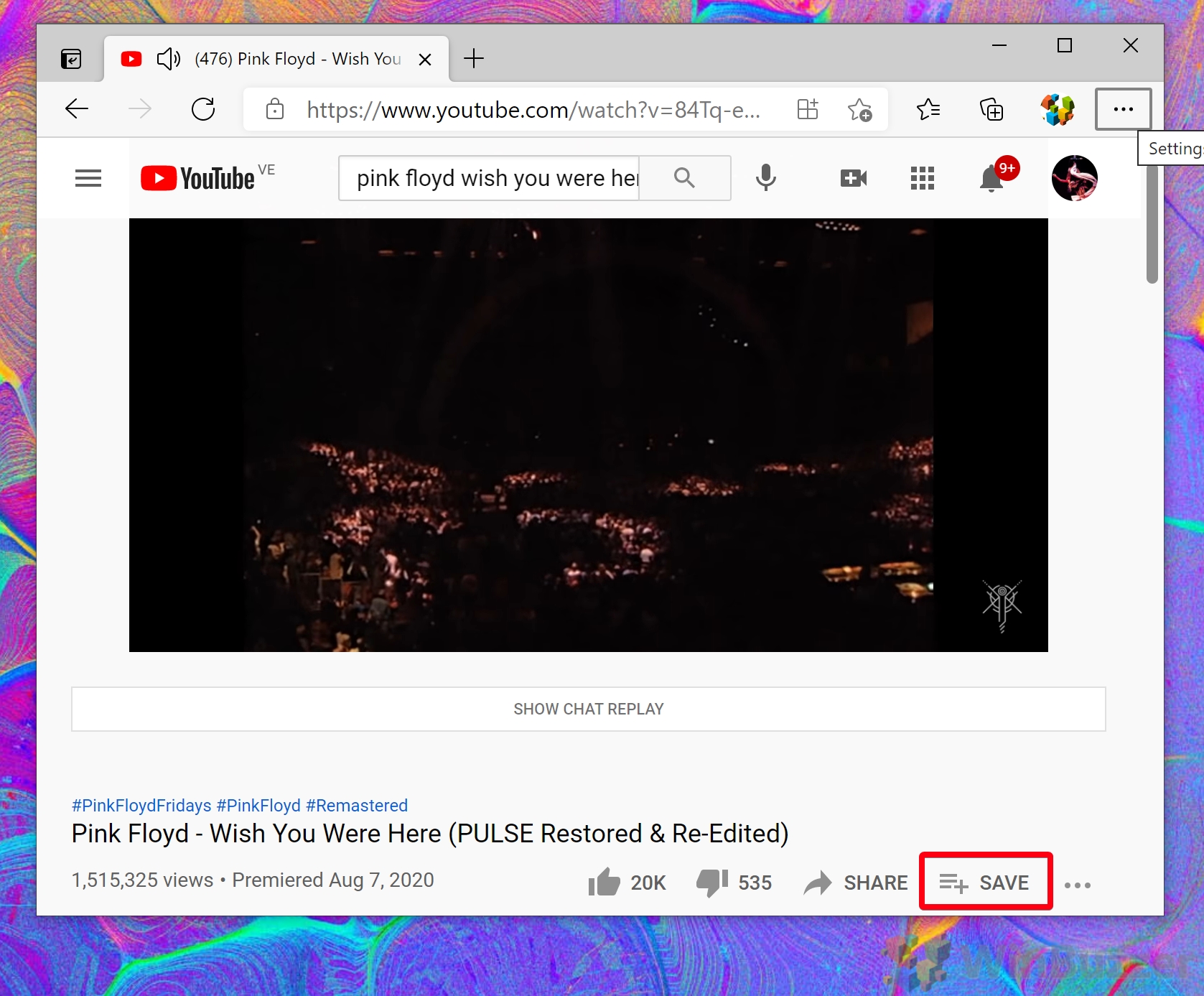Start voice search with the microphone
1204x996 pixels.
766,177
